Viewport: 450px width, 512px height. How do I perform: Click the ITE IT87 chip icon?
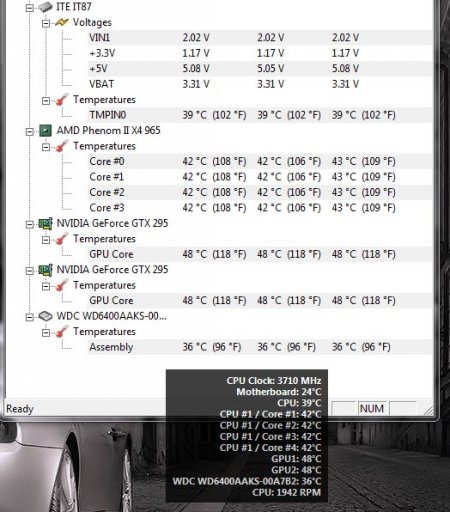[45, 7]
